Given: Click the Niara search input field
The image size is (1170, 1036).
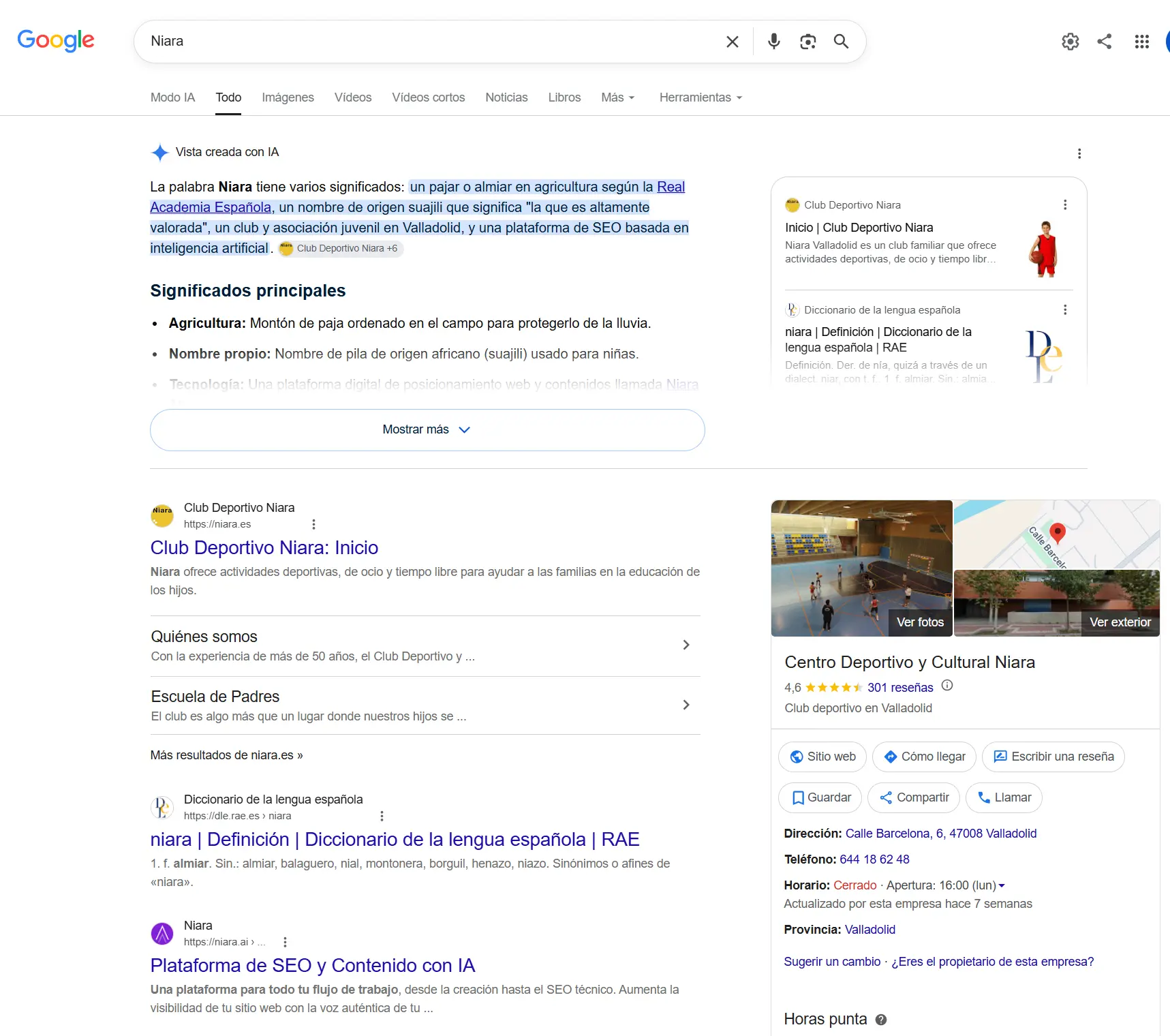Looking at the screenshot, I should click(x=429, y=42).
